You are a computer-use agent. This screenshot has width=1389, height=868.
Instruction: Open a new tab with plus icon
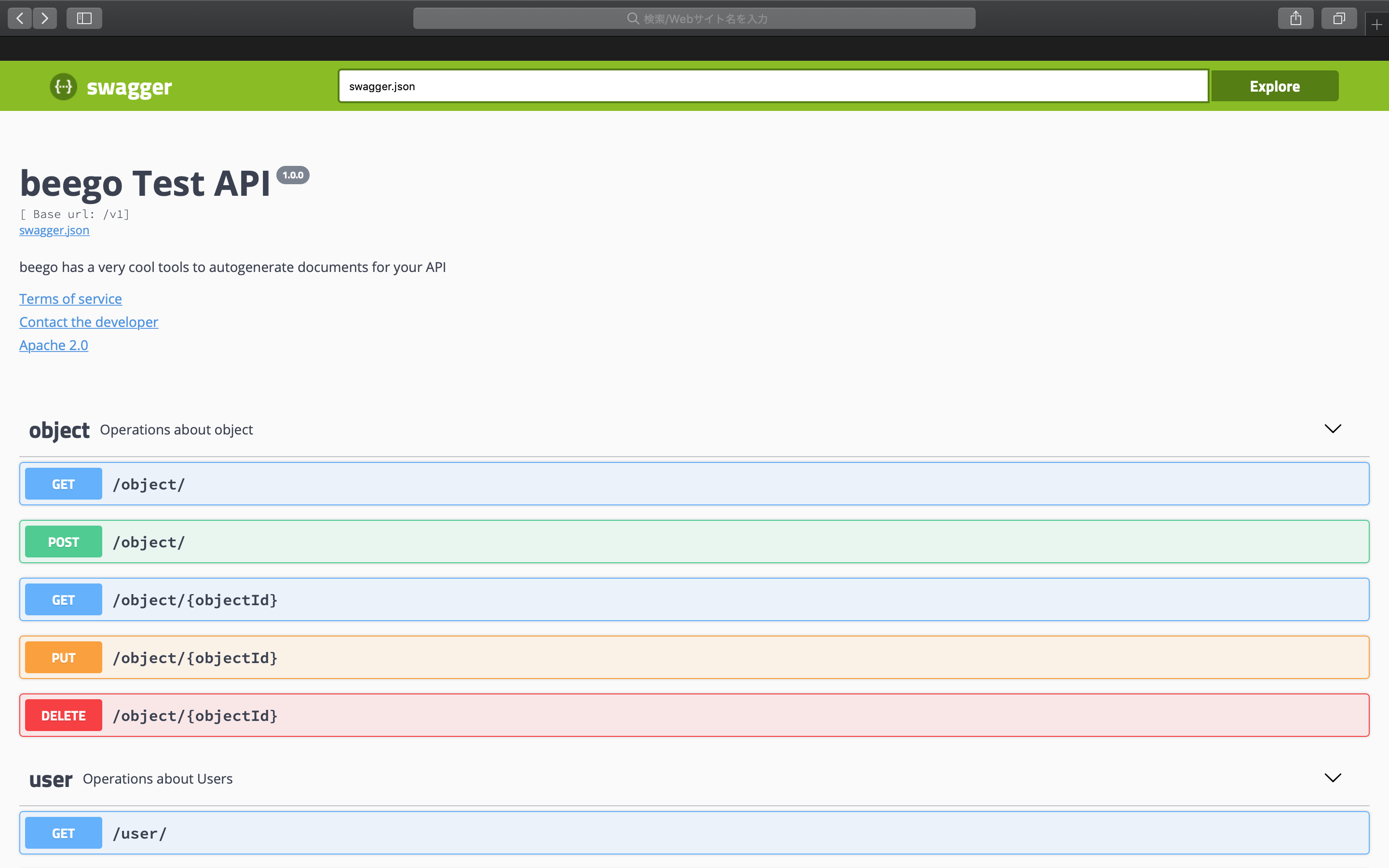coord(1376,25)
